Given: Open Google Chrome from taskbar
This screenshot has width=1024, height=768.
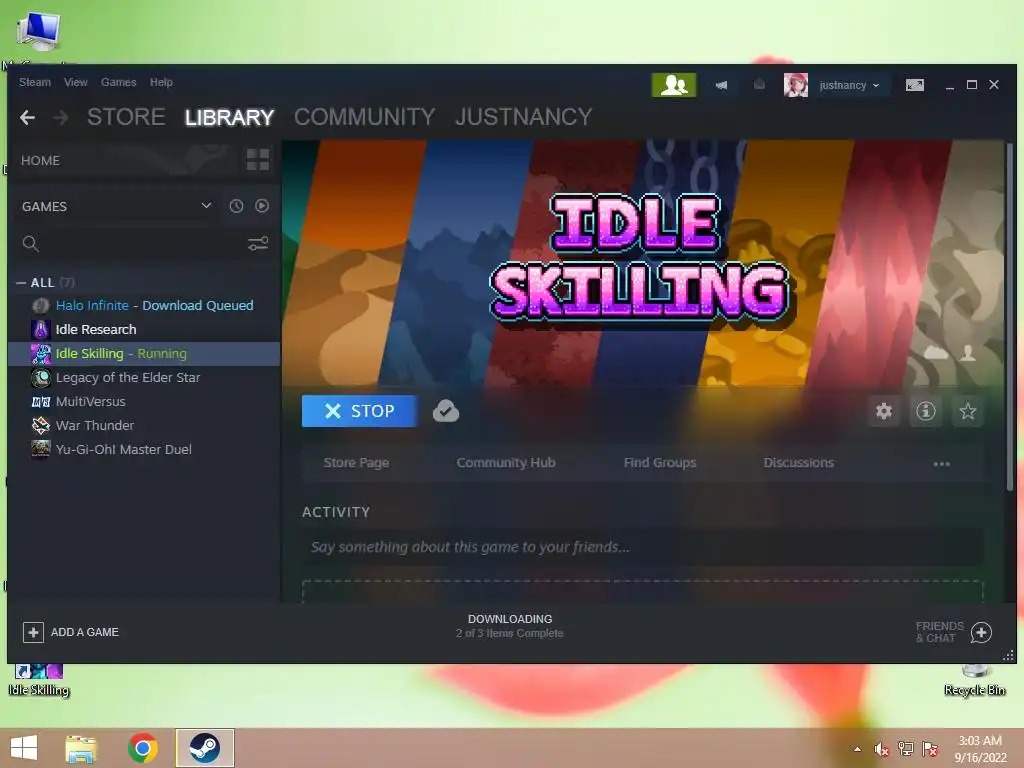Looking at the screenshot, I should pyautogui.click(x=143, y=748).
